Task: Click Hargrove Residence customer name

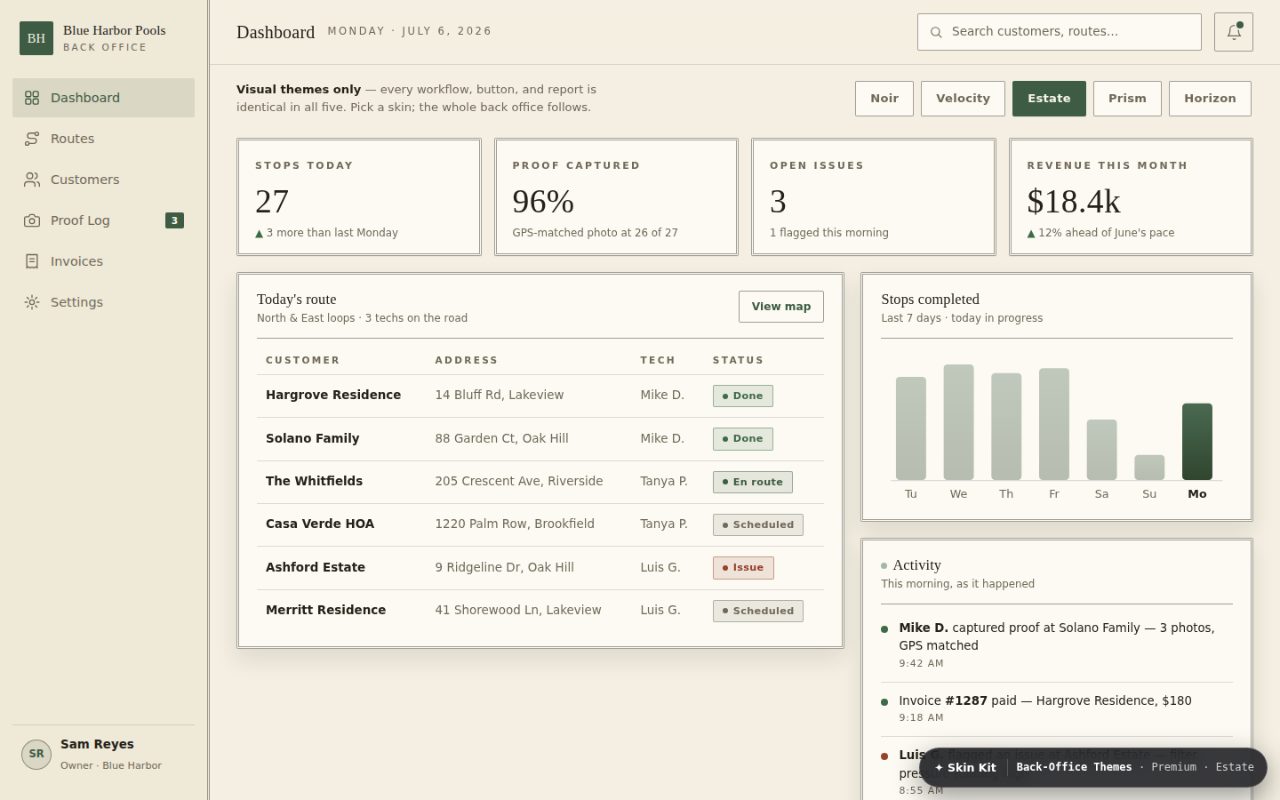Action: [333, 395]
